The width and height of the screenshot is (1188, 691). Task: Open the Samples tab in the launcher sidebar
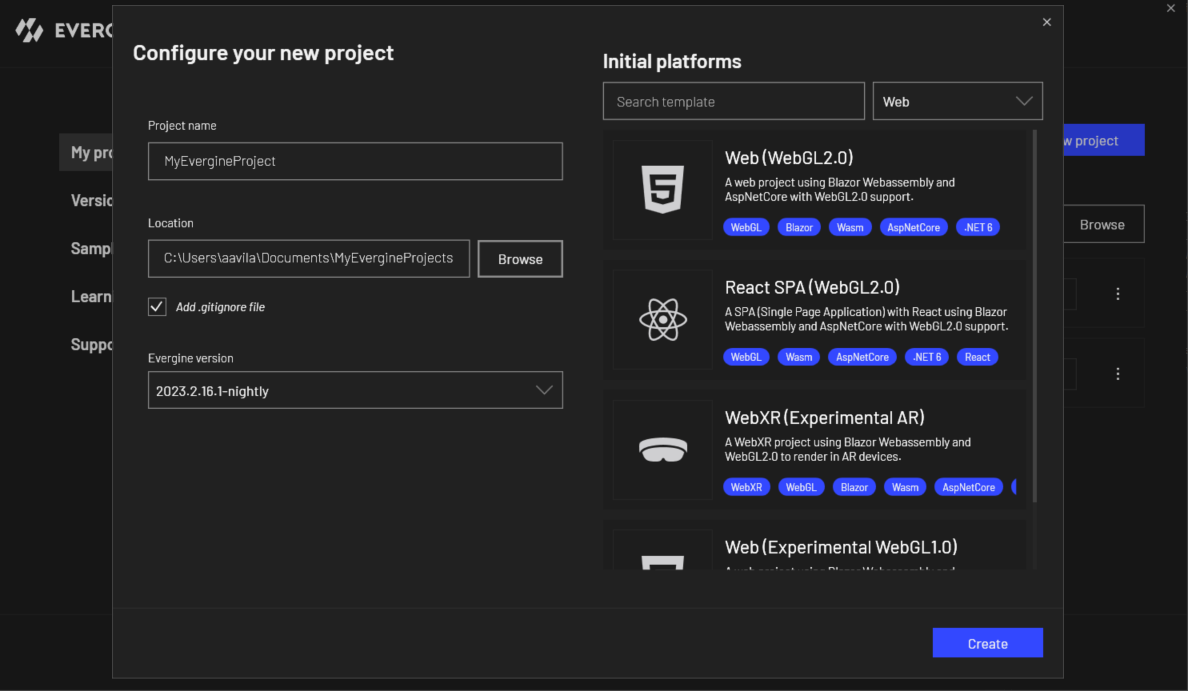pos(91,249)
